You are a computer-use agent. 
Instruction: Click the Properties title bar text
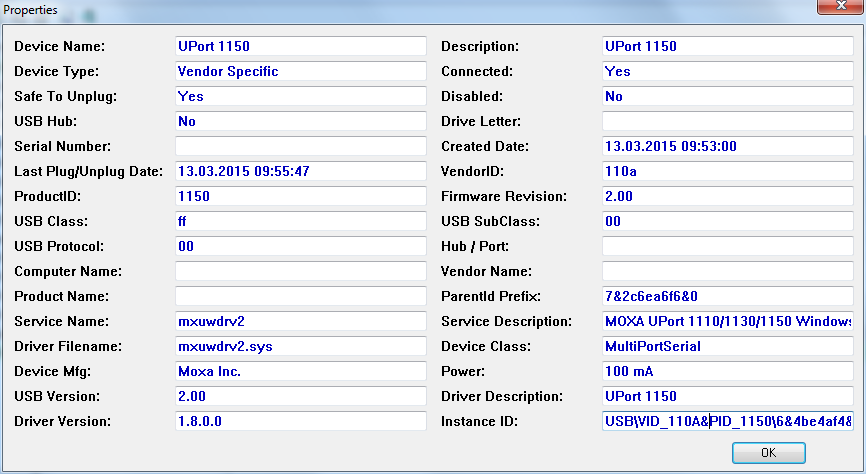point(30,10)
